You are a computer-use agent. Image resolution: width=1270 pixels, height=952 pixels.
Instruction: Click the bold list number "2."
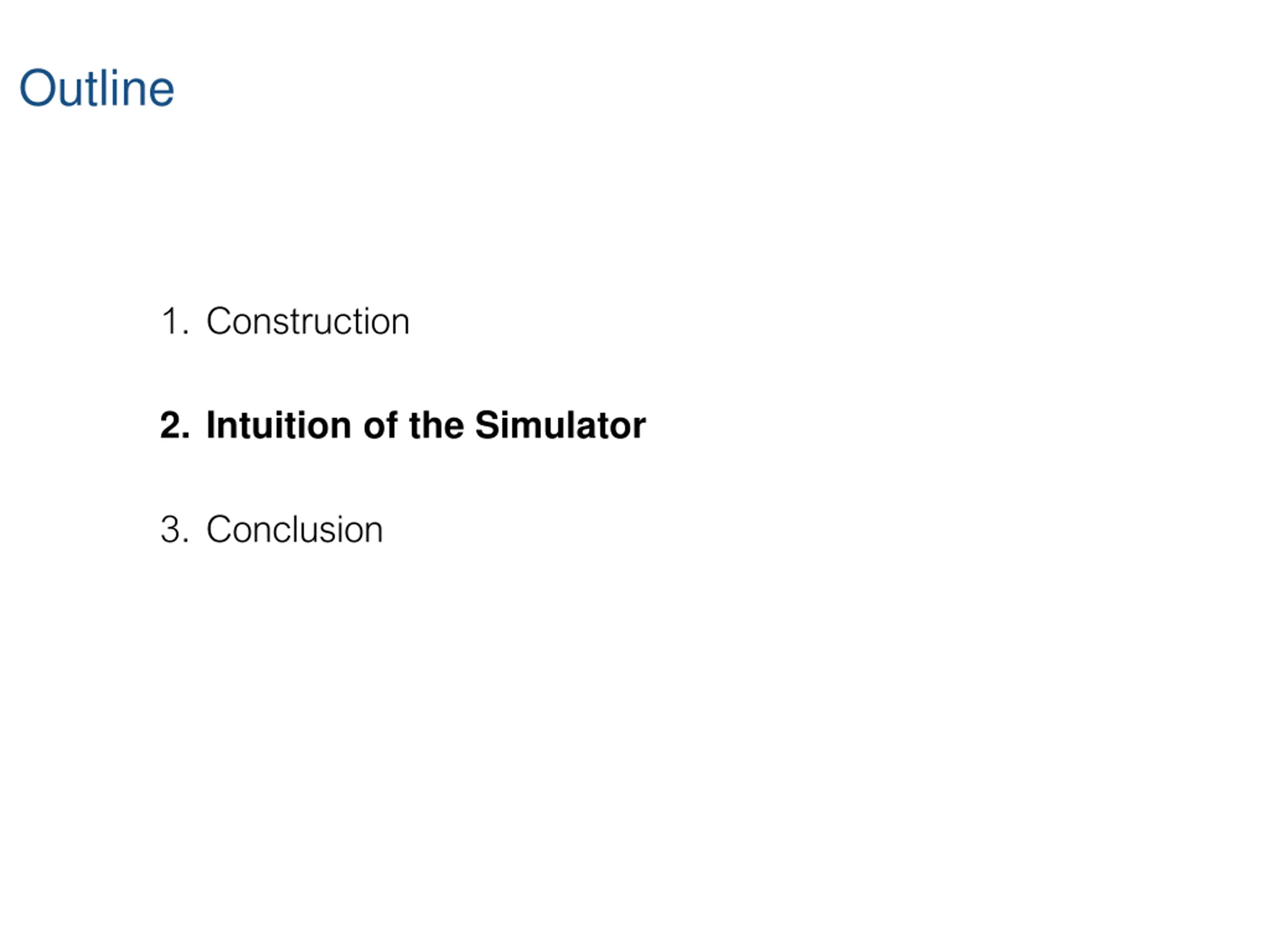click(x=175, y=425)
